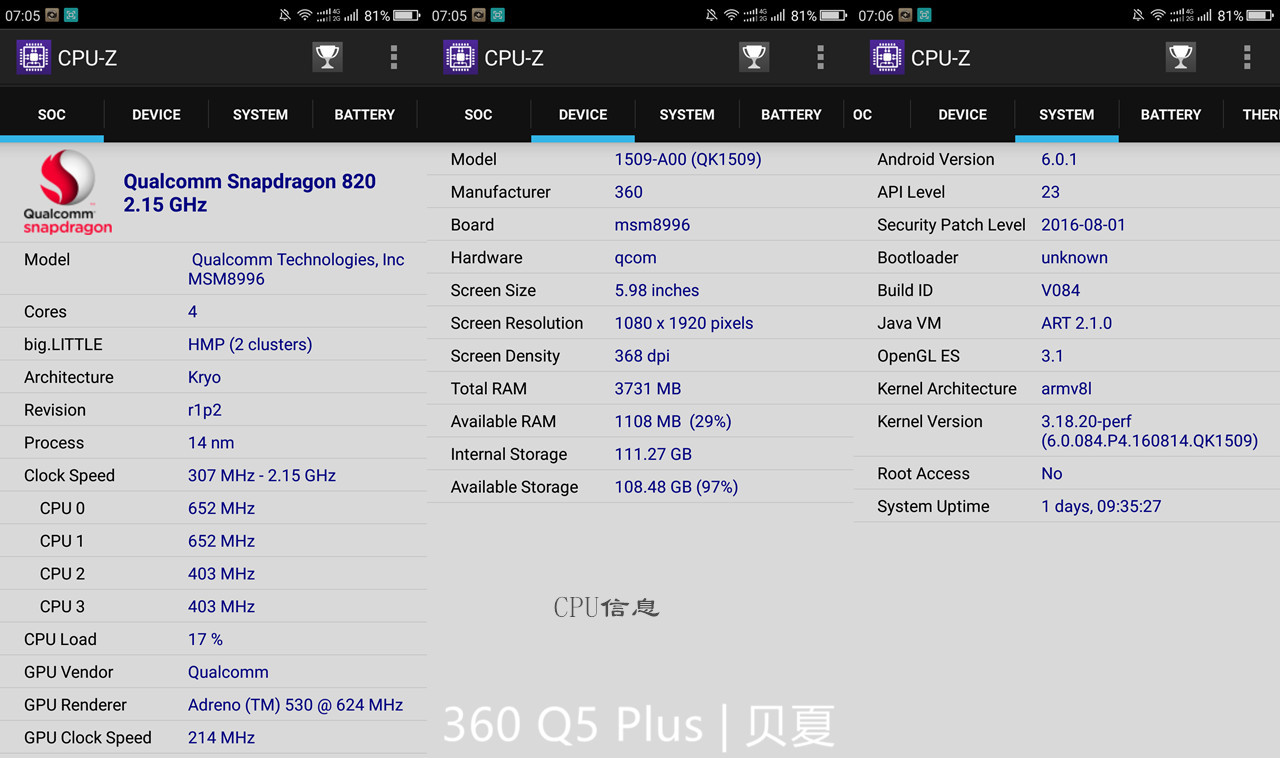Click the Kernel Architecture value 'armv8l'
The width and height of the screenshot is (1280, 758).
pos(1065,389)
